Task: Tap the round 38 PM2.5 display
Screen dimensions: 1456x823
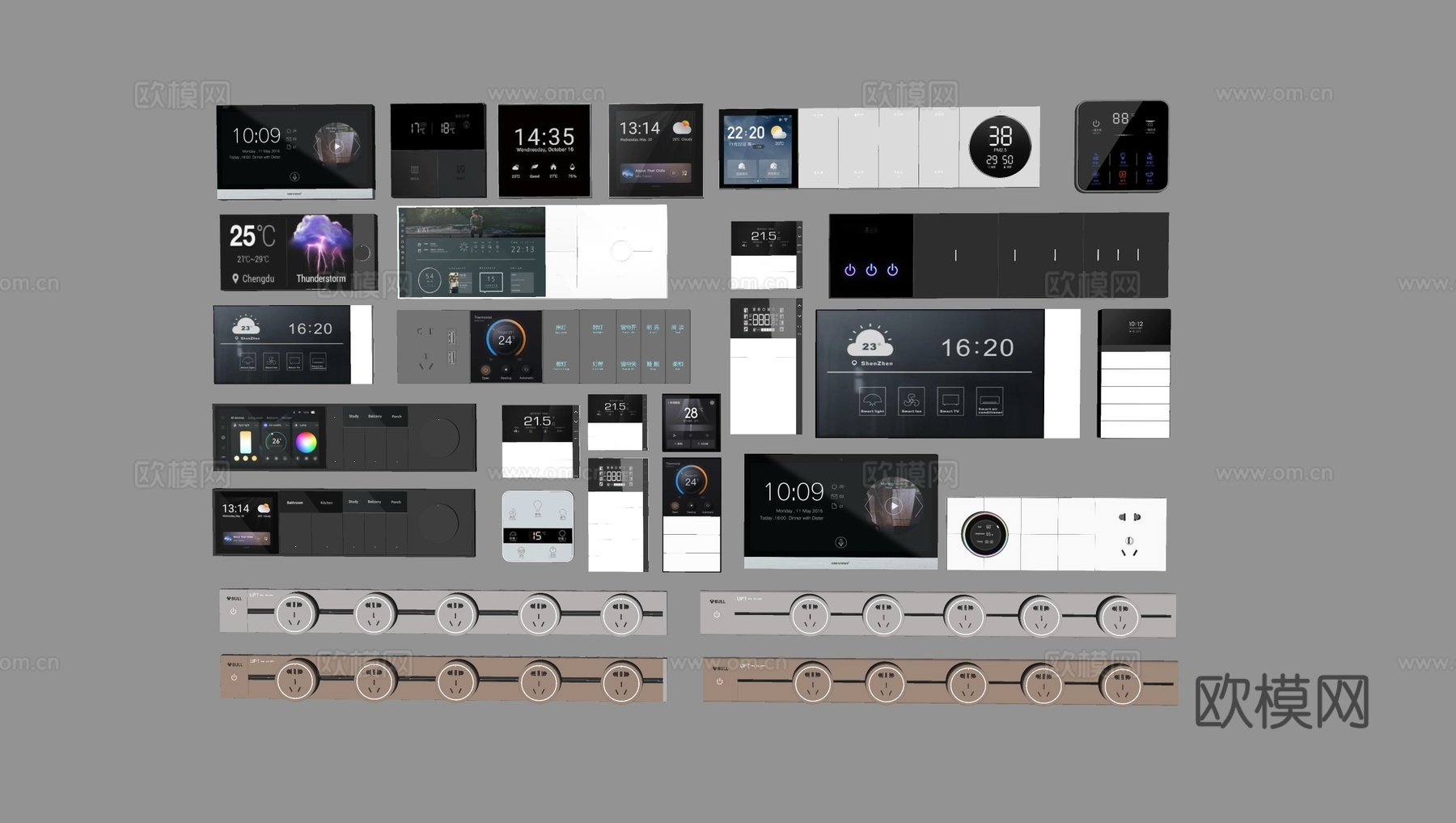Action: [1000, 147]
